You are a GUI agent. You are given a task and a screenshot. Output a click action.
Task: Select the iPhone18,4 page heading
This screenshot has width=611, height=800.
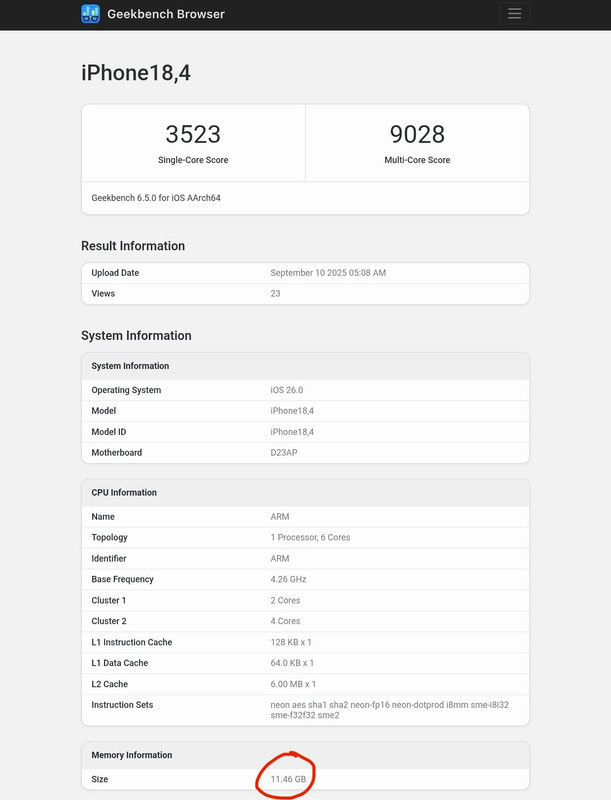click(x=136, y=72)
